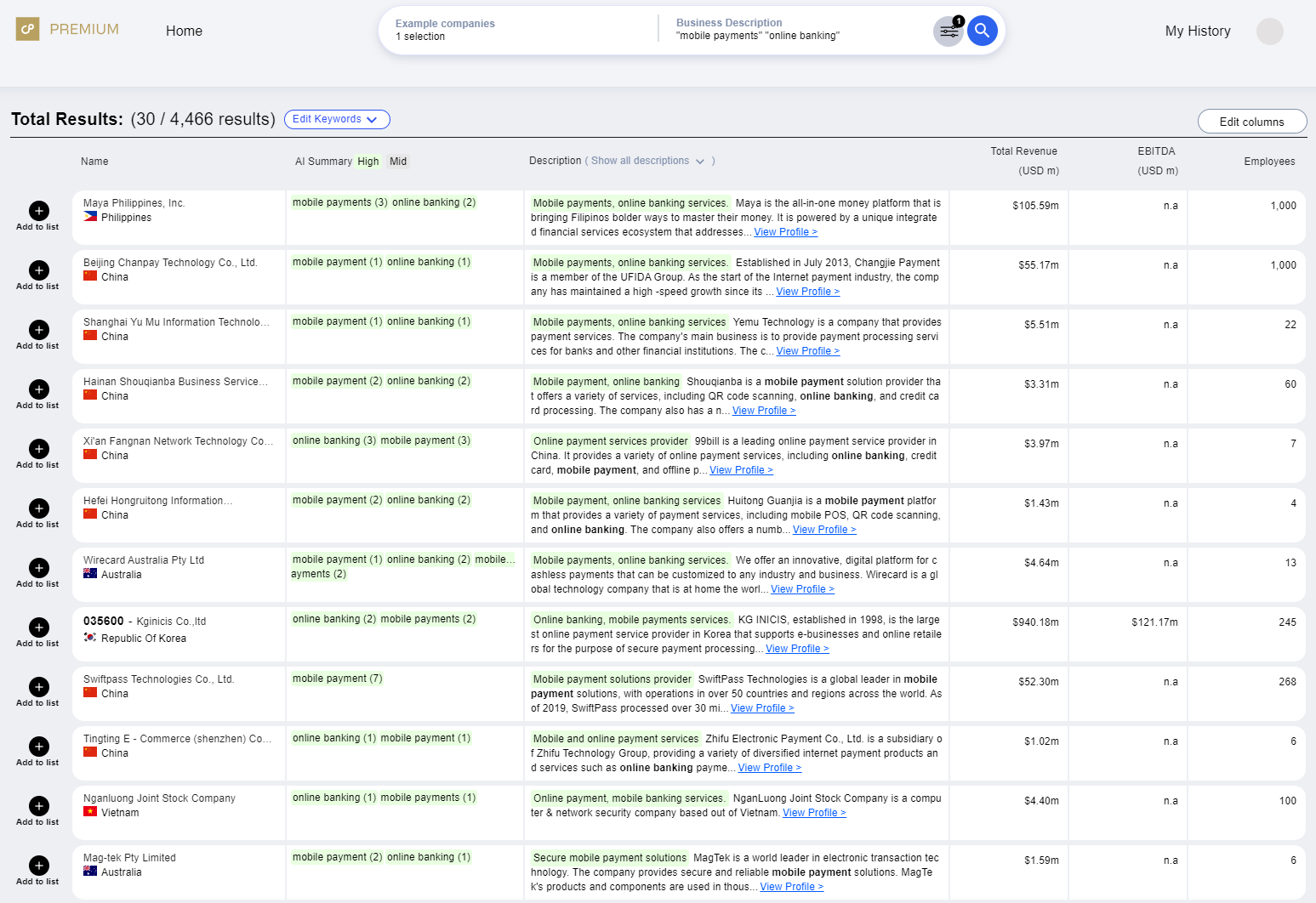Screen dimensions: 1316x903
Task: Toggle the High AI Summary filter
Action: click(x=367, y=162)
